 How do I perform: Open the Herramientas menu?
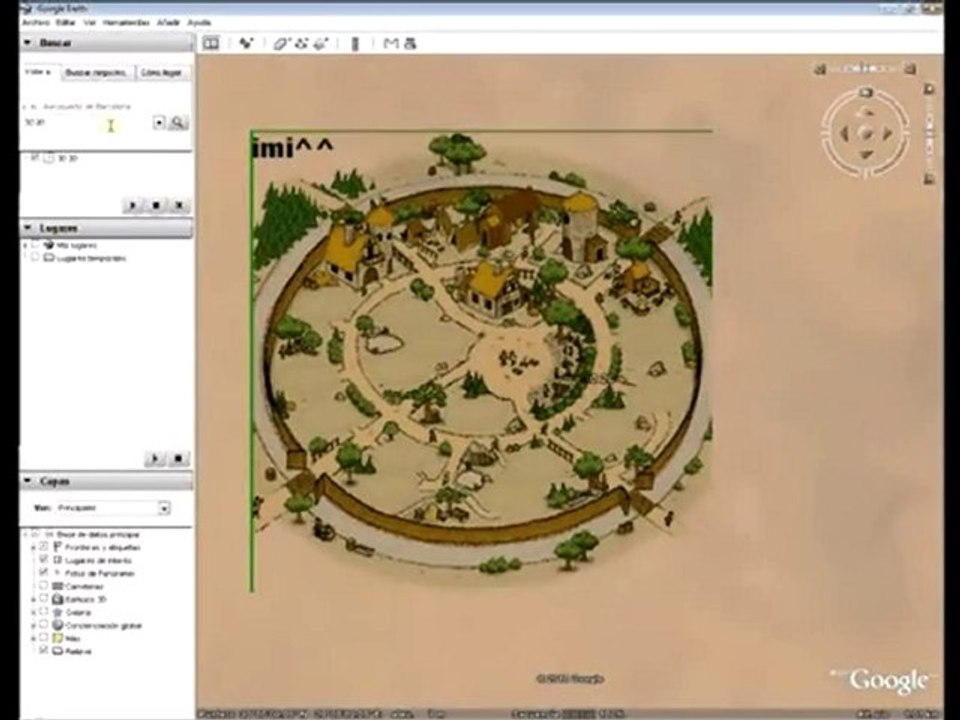pos(126,22)
